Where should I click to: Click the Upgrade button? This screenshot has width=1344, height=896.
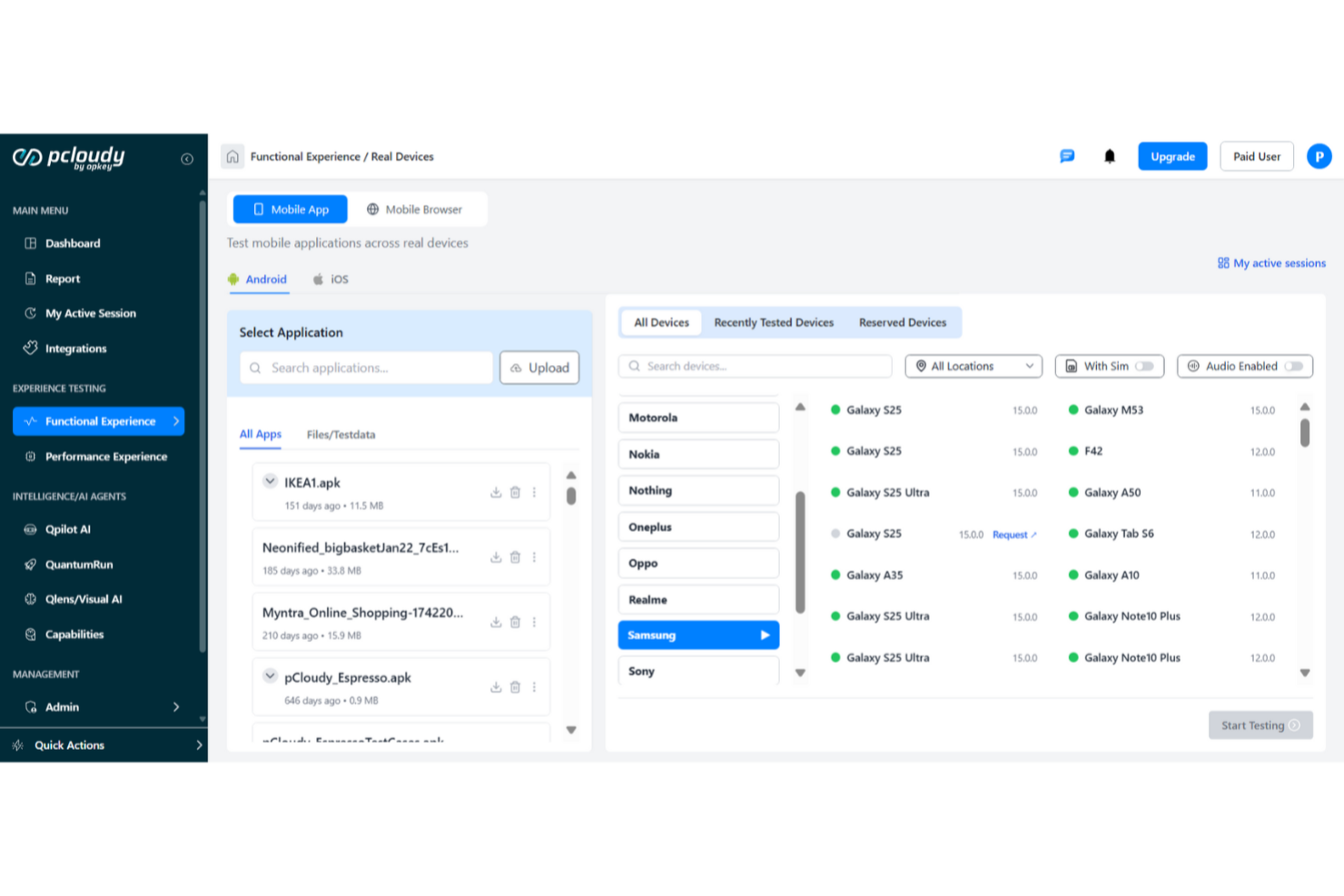click(1172, 156)
